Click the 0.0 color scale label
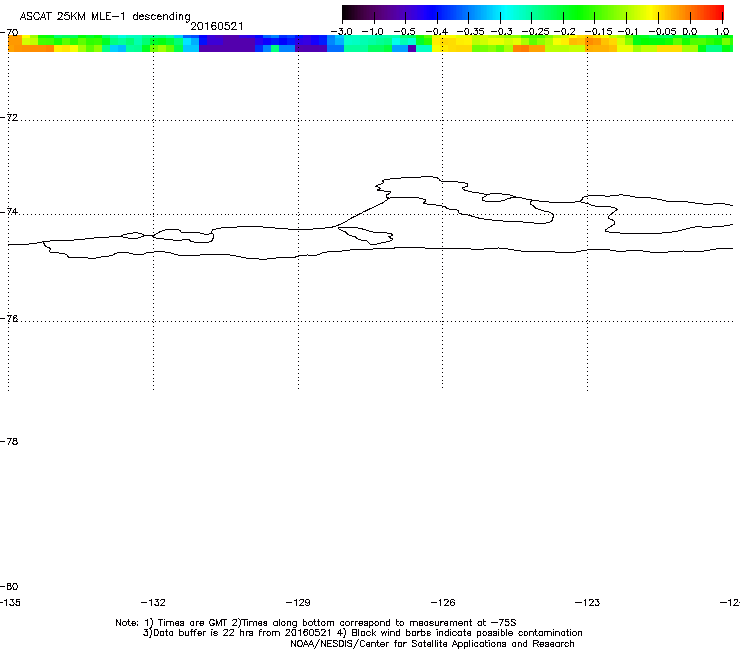Viewport: 740px width, 650px height. point(690,31)
